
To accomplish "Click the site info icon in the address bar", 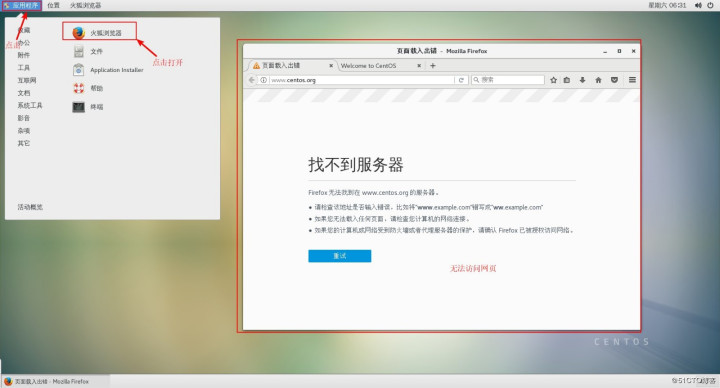I will [x=264, y=80].
